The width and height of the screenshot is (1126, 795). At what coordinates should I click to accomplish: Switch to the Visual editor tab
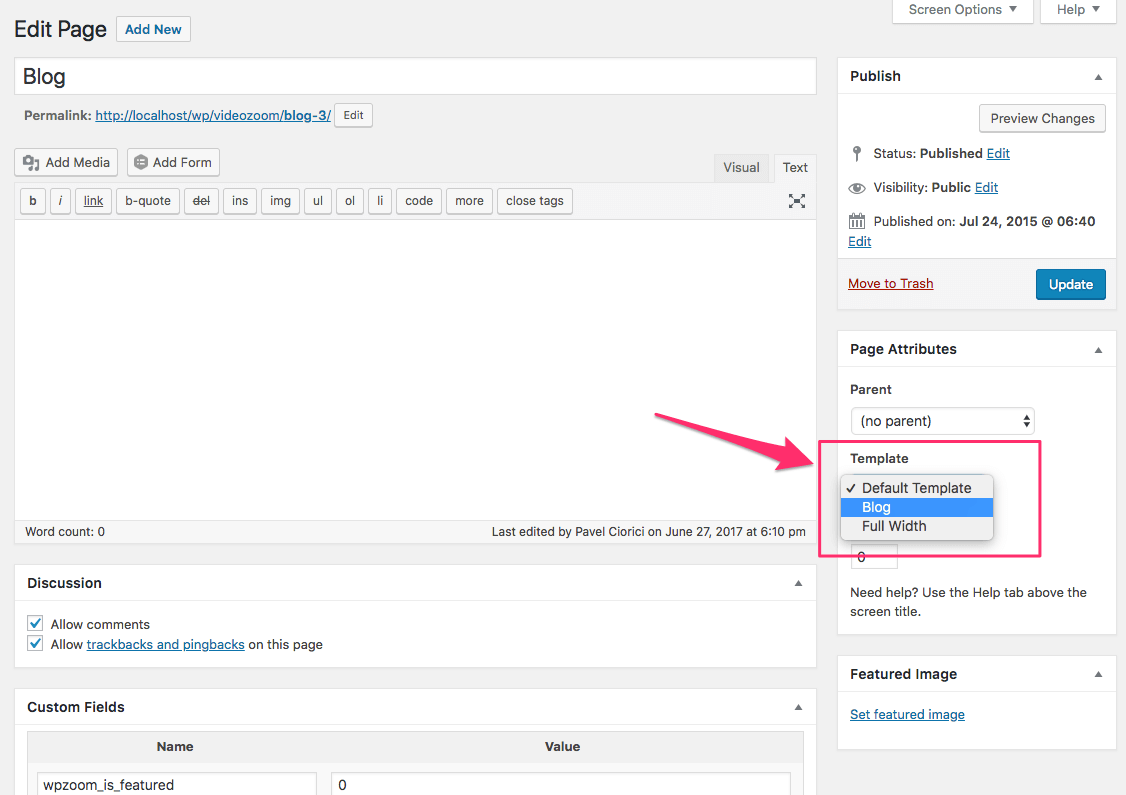[741, 168]
